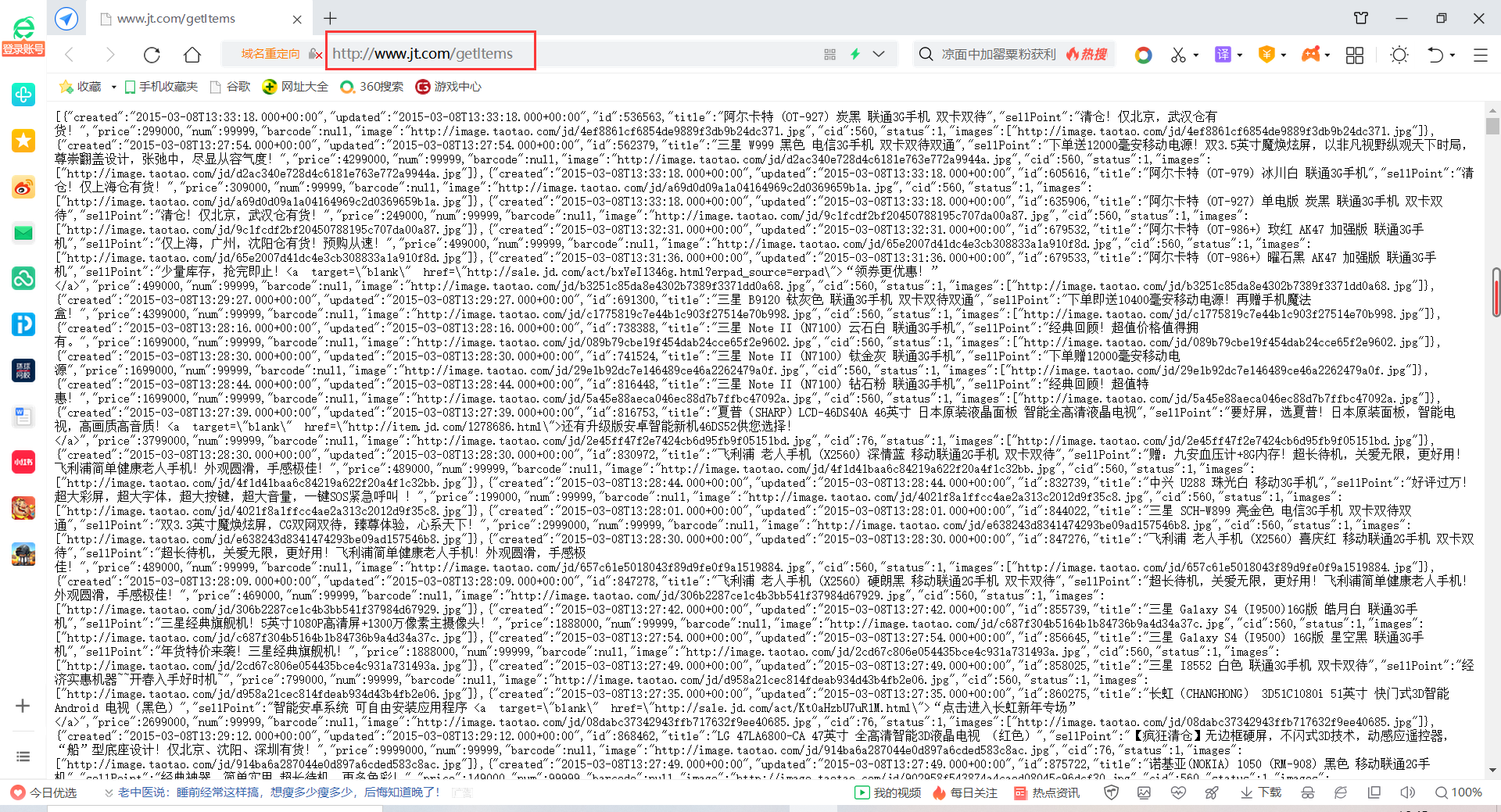Image resolution: width=1501 pixels, height=812 pixels.
Task: Open the dark blue news sidebar app
Action: [23, 370]
